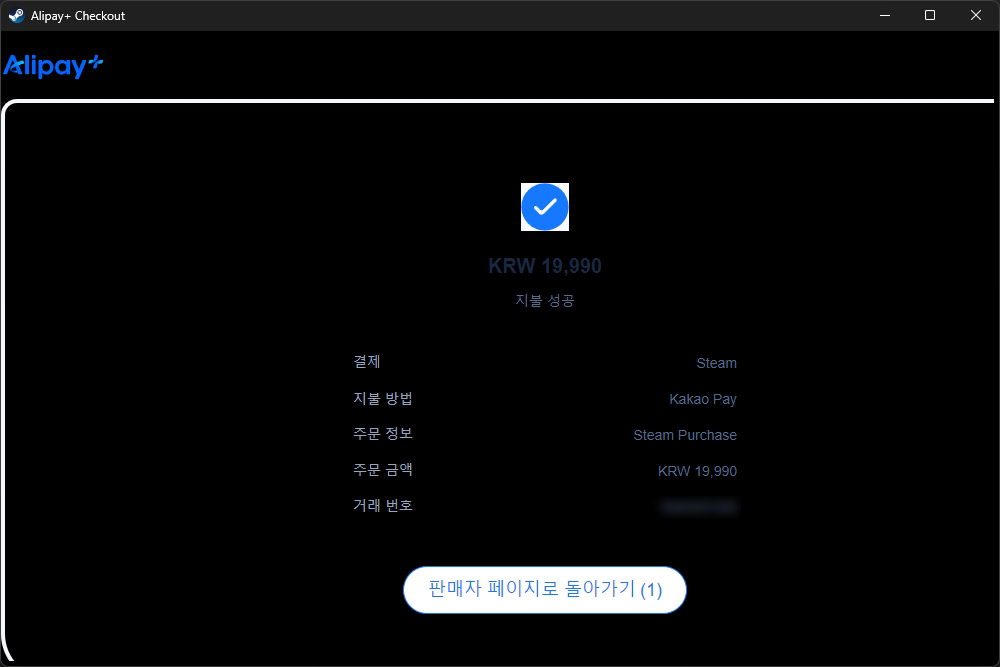The image size is (1000, 667).
Task: Click the 지불 방법 label
Action: [x=383, y=399]
